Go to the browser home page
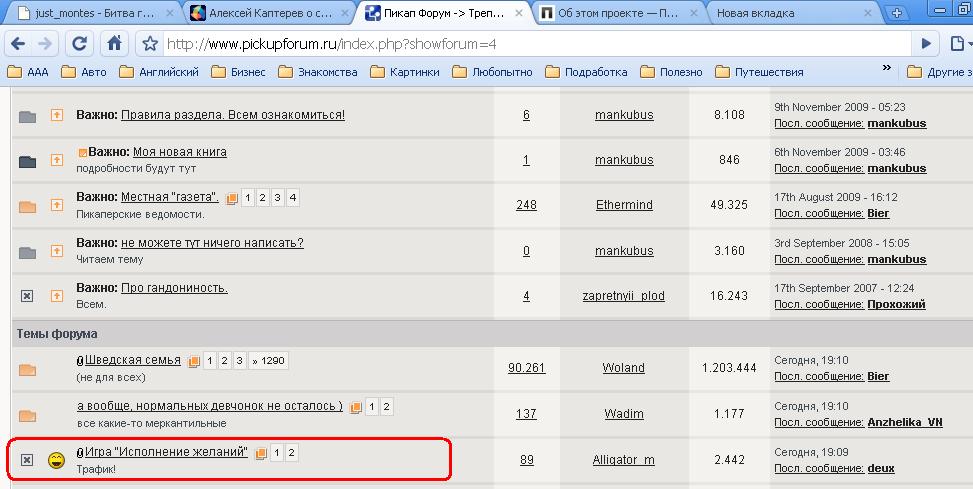Screen dimensions: 973x489 (x=115, y=44)
